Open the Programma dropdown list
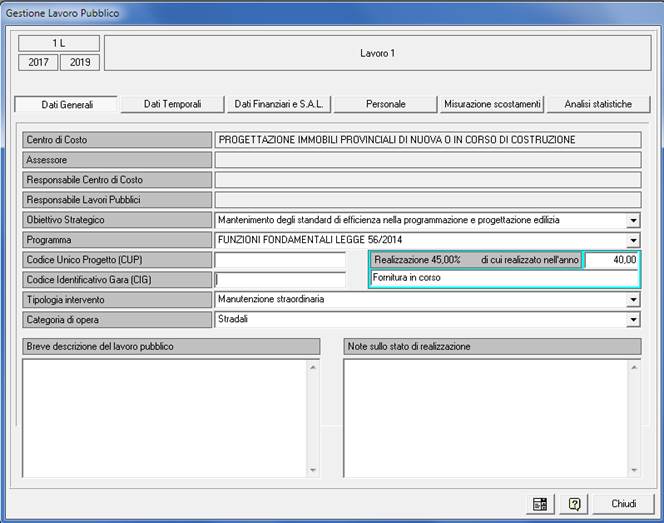Image resolution: width=664 pixels, height=523 pixels. pos(632,240)
